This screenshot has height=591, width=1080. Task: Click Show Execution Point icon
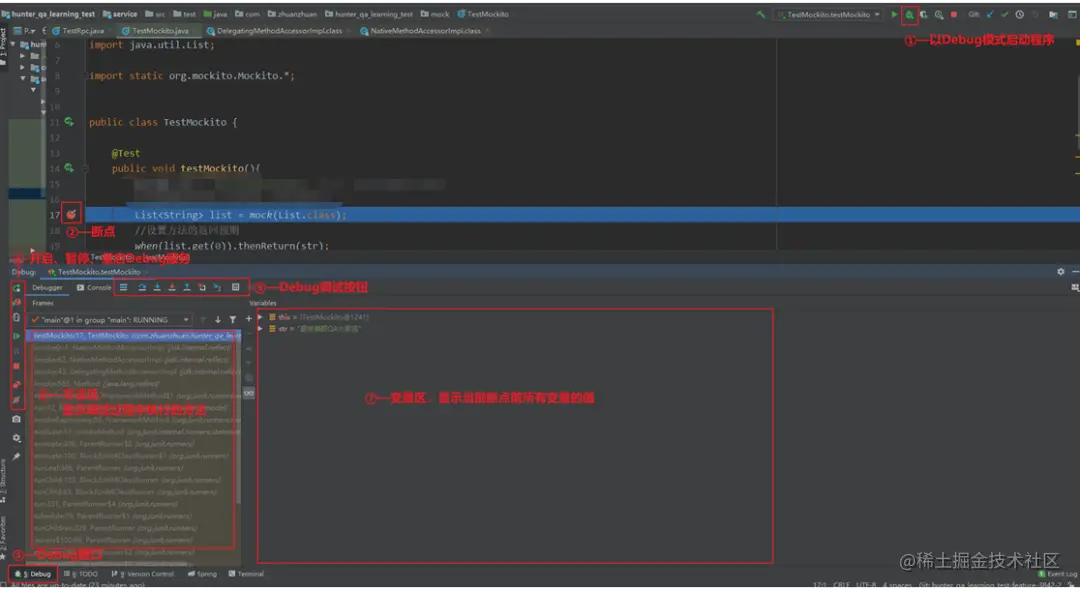pos(123,287)
